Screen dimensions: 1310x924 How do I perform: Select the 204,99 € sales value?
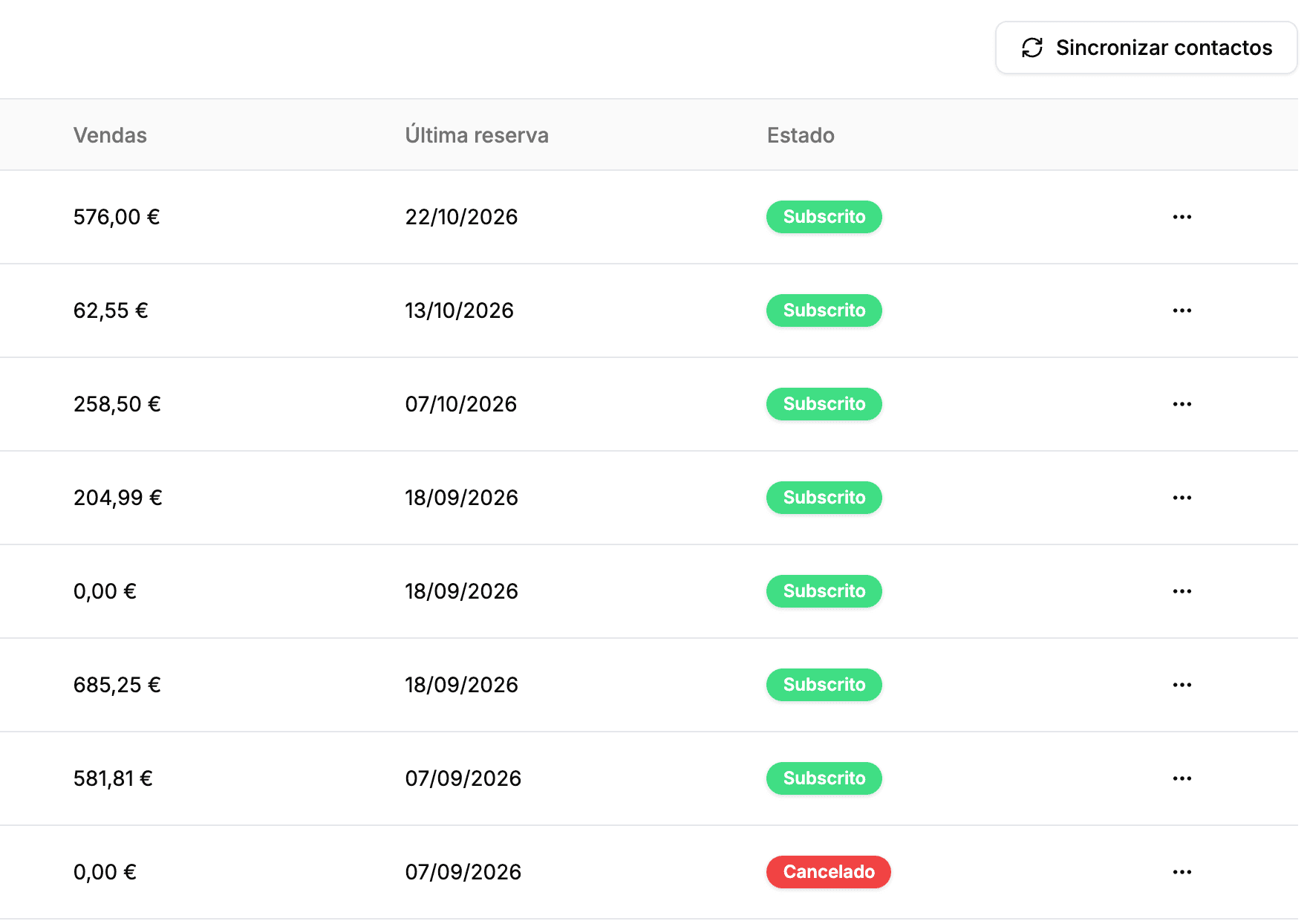[118, 498]
